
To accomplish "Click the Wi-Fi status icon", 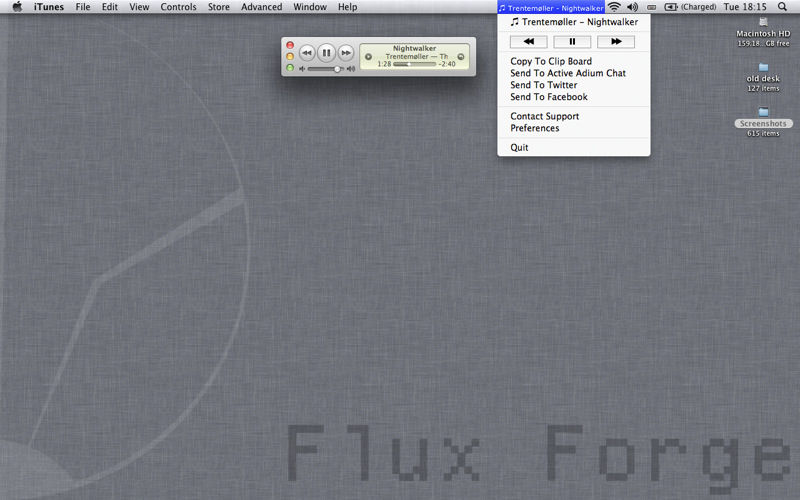I will (x=614, y=7).
